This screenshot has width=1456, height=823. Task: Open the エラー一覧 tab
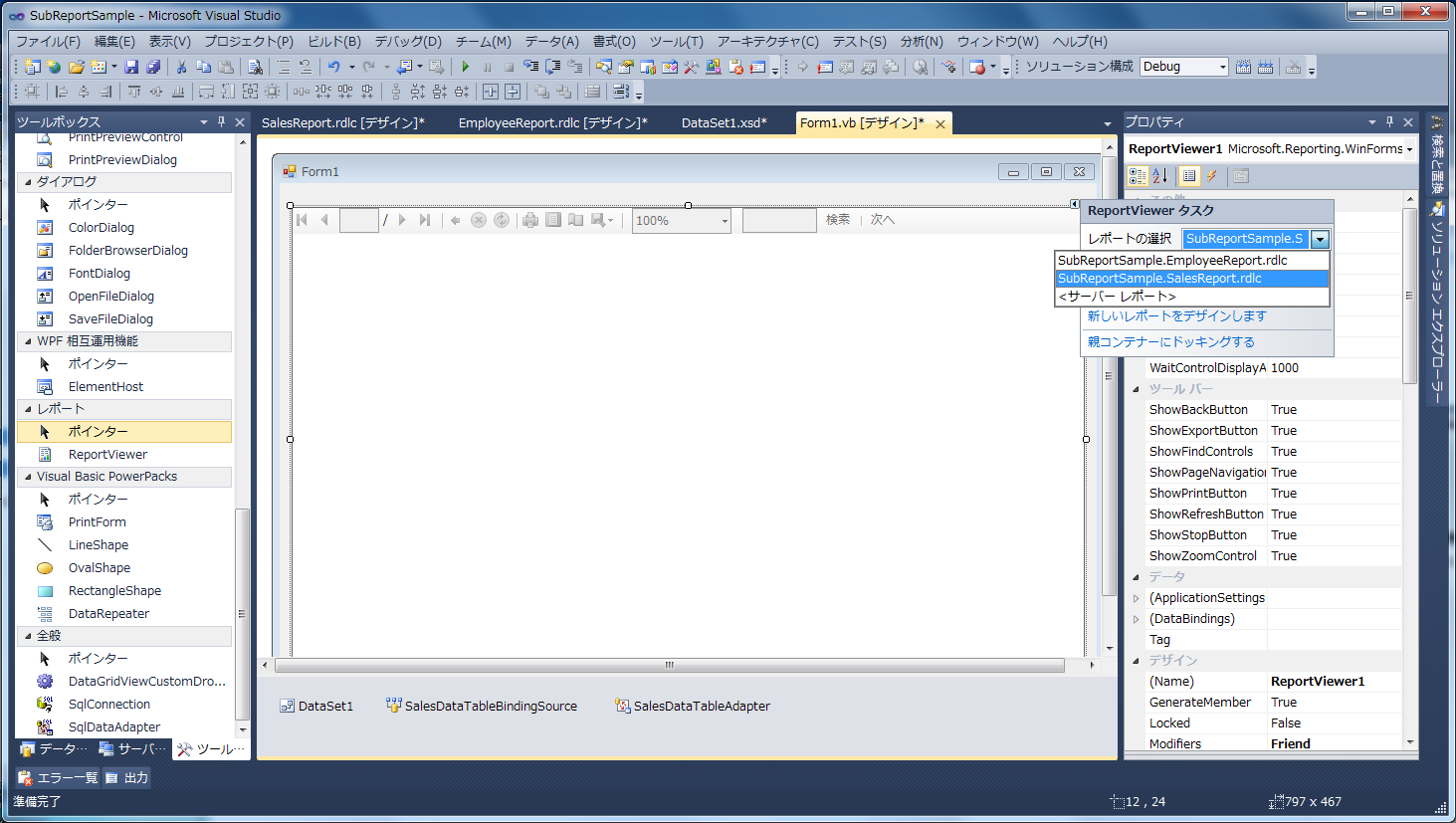[x=59, y=778]
